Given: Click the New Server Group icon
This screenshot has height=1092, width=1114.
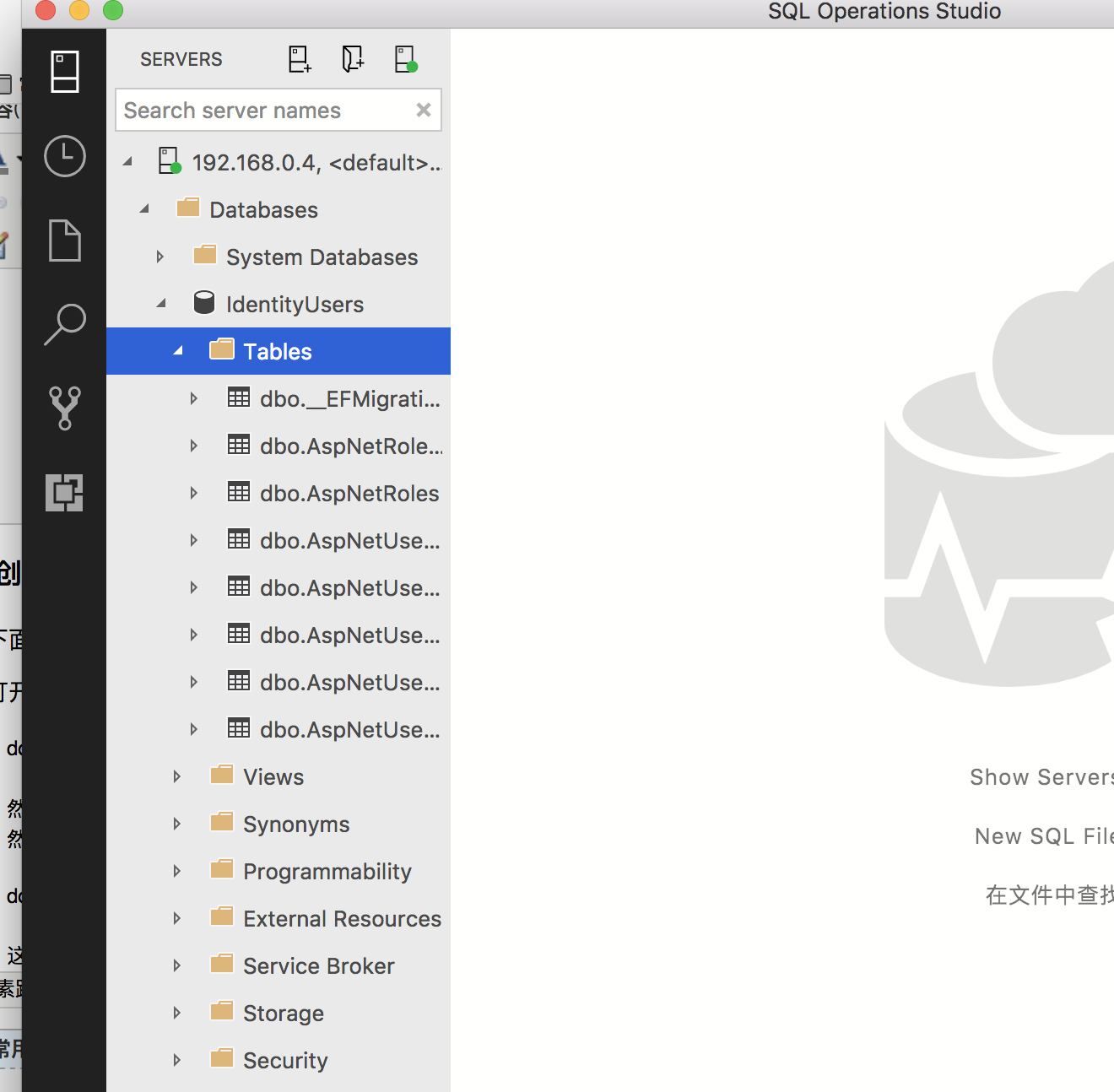Looking at the screenshot, I should coord(353,59).
